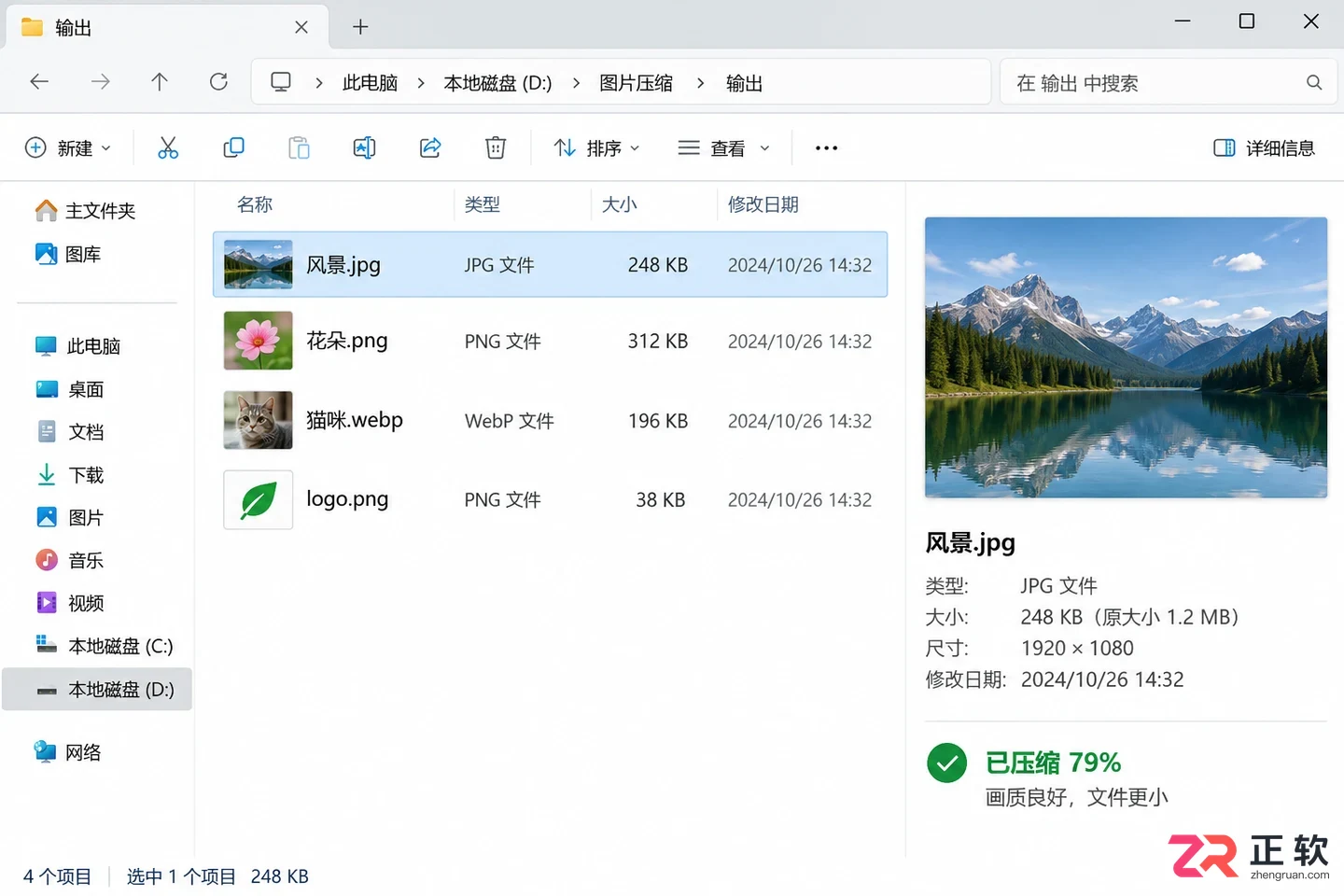Click 此电脑 breadcrumb in address bar

370,83
